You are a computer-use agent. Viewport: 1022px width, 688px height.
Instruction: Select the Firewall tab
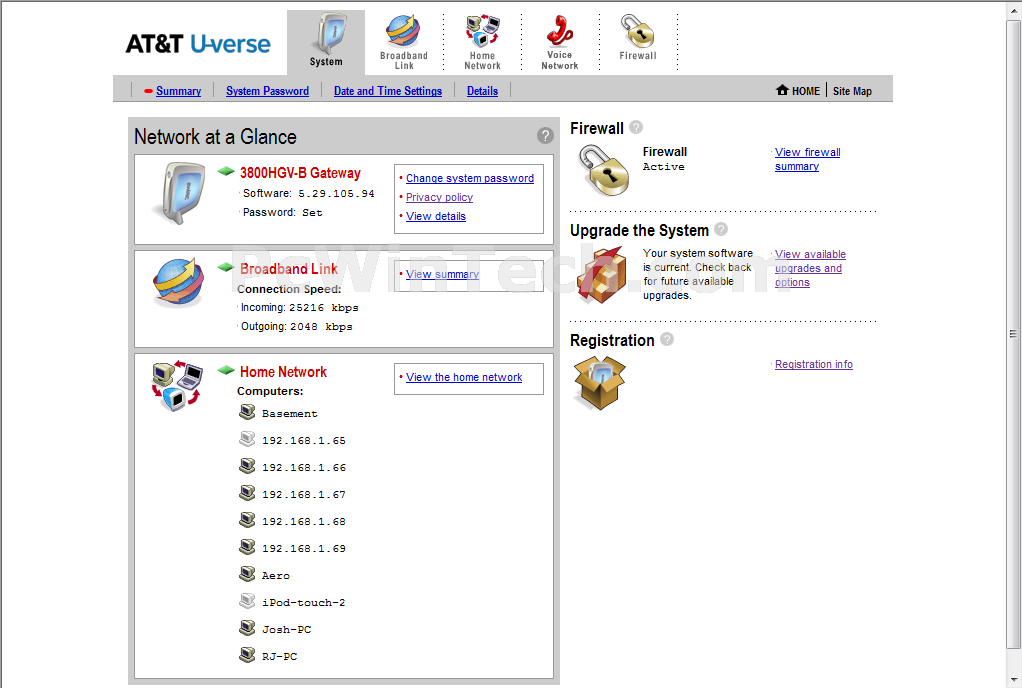(638, 38)
